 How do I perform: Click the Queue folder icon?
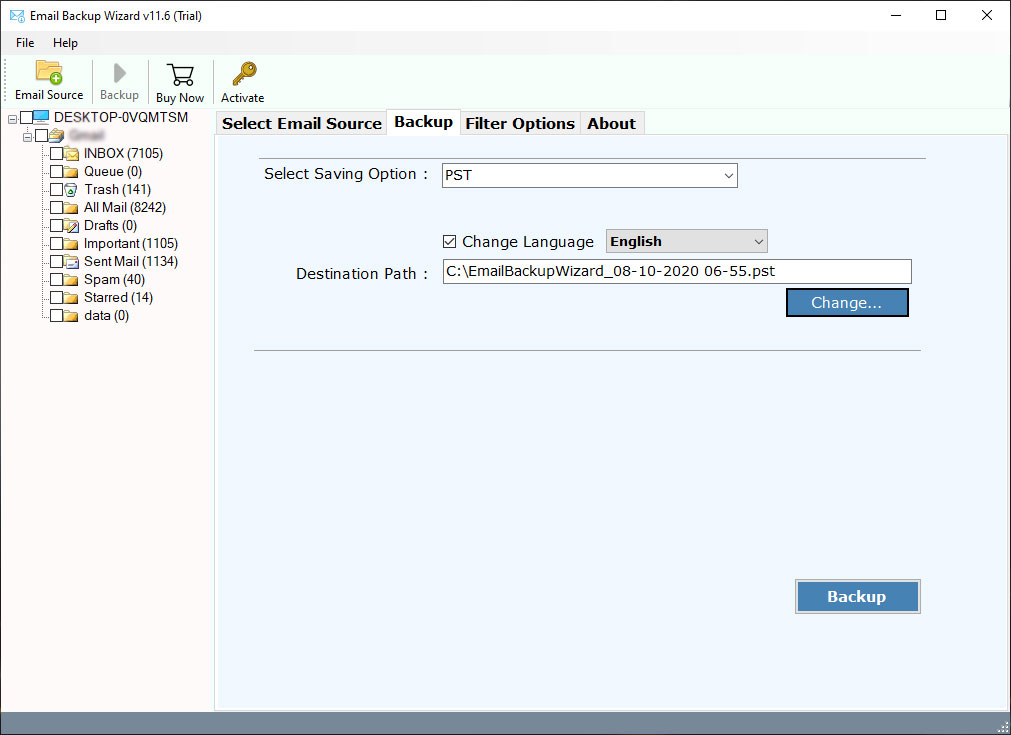coord(72,172)
